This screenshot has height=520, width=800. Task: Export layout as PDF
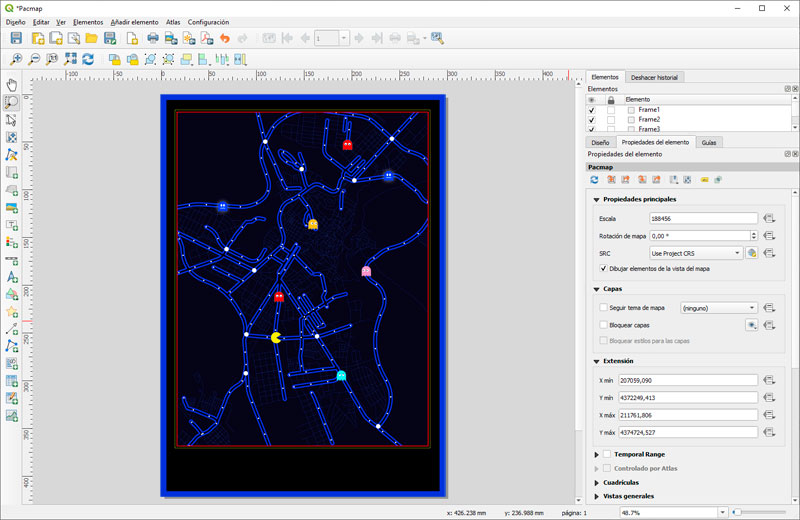pyautogui.click(x=207, y=38)
